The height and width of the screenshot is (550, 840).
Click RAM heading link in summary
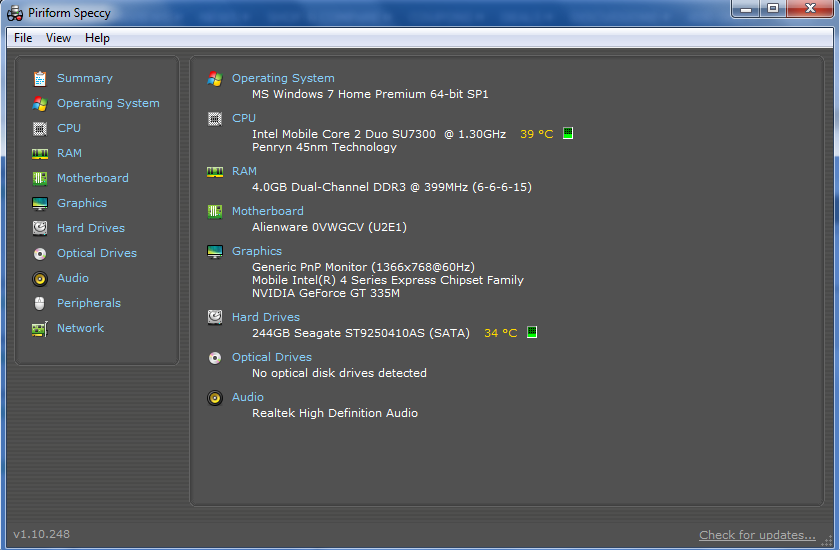[x=244, y=171]
